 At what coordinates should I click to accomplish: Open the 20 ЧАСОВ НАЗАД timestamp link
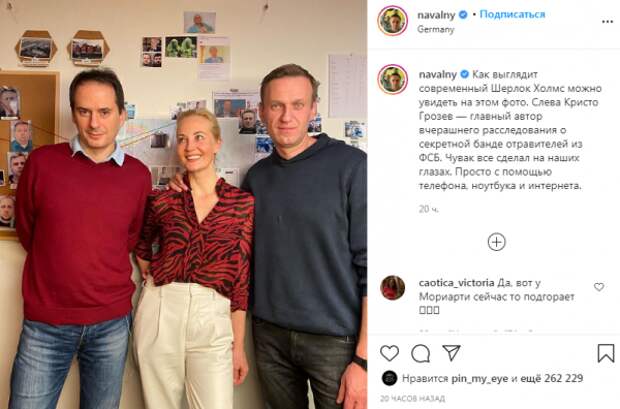point(412,398)
